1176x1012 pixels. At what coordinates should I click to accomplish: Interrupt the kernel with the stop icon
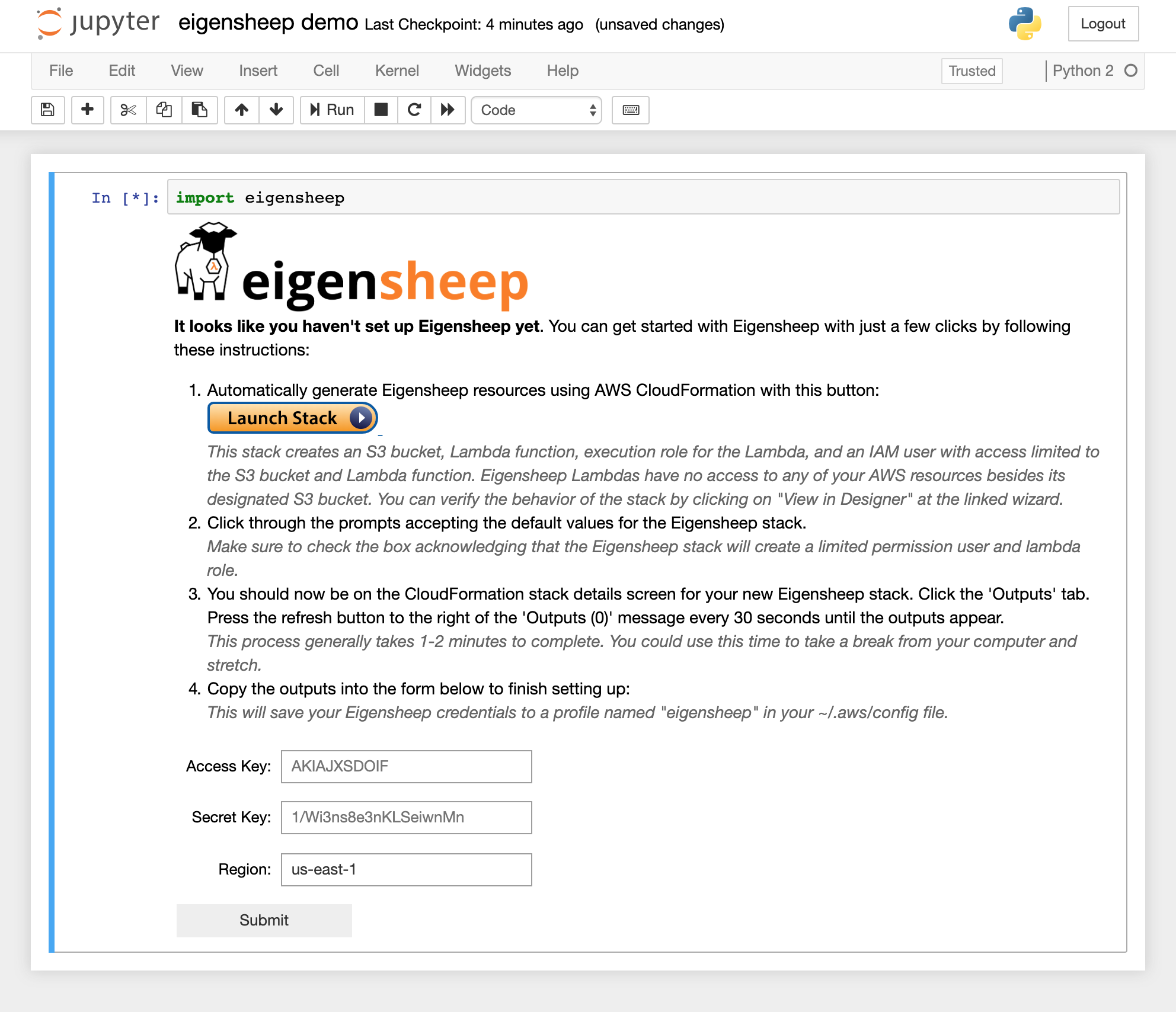pyautogui.click(x=381, y=110)
